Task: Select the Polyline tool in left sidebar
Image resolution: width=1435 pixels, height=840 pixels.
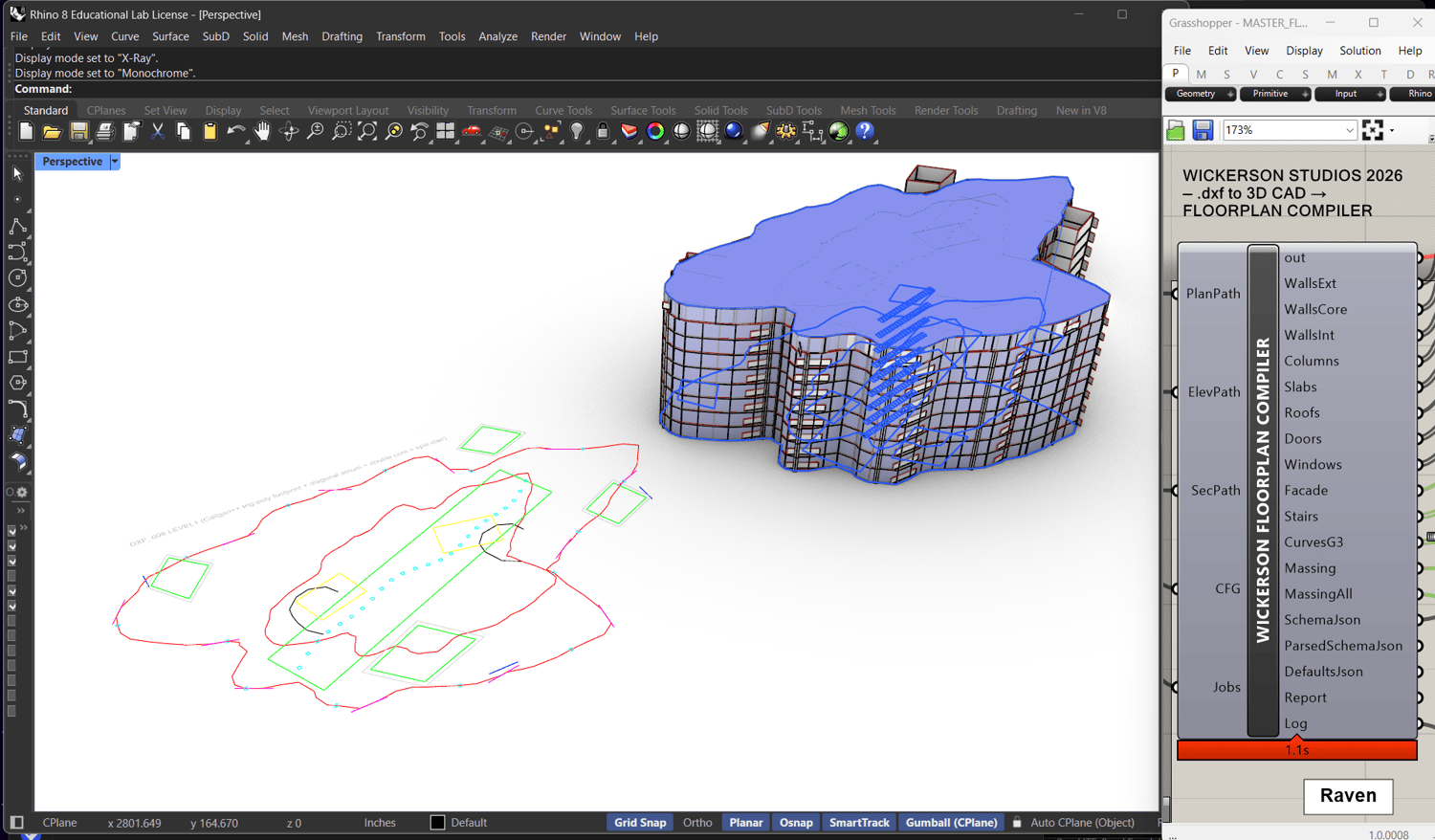Action: tap(18, 227)
